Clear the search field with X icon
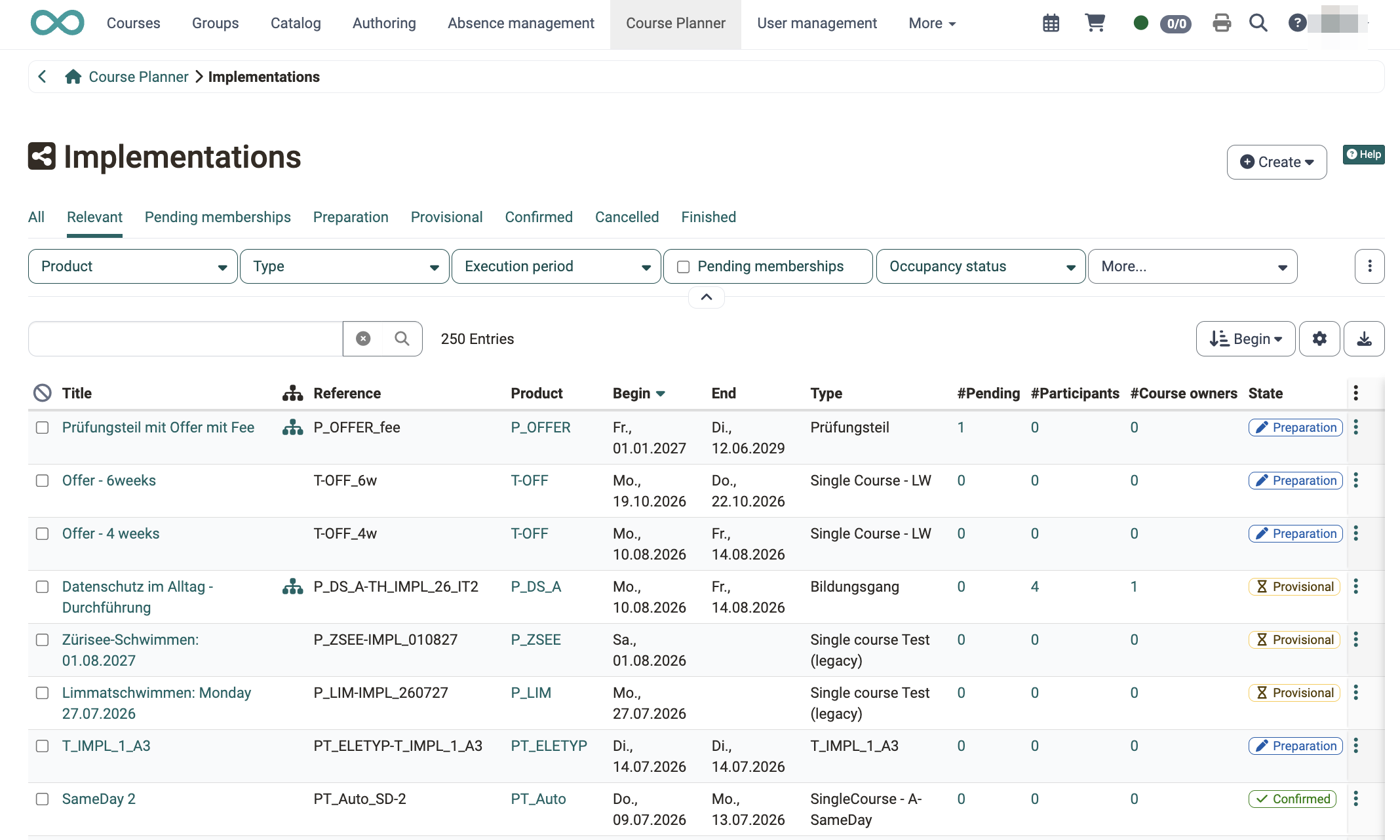 point(363,339)
